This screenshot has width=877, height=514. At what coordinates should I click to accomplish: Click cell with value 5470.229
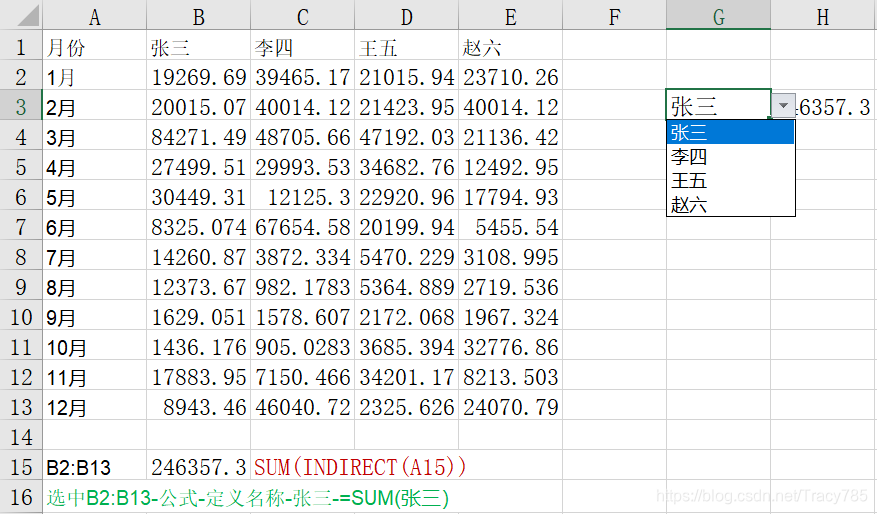[x=407, y=256]
